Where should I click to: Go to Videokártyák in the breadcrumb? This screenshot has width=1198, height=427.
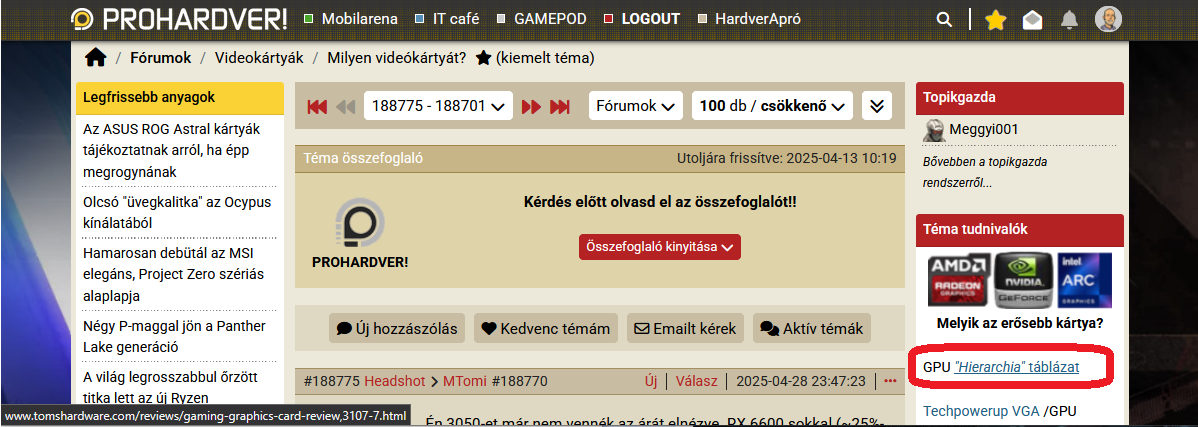click(x=259, y=58)
